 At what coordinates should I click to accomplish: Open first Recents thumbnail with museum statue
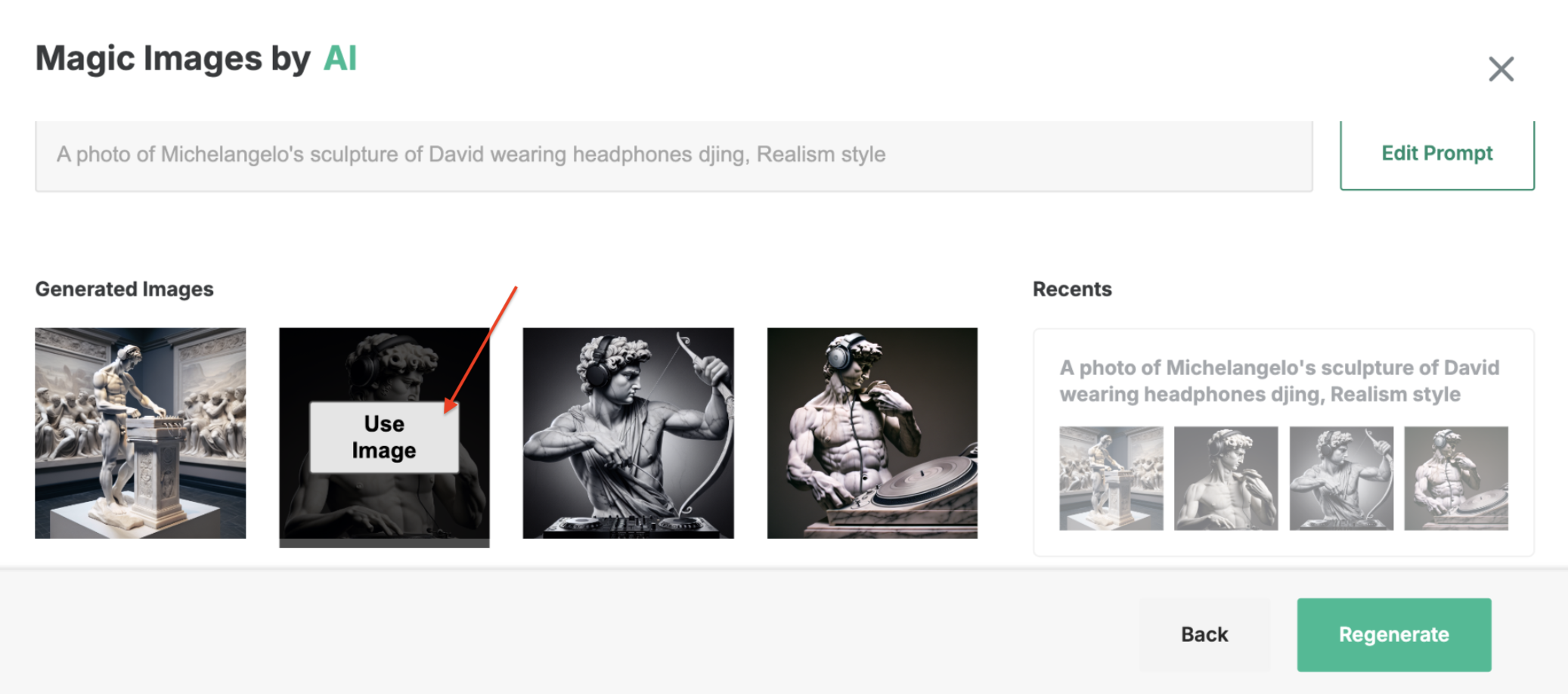pos(1111,478)
